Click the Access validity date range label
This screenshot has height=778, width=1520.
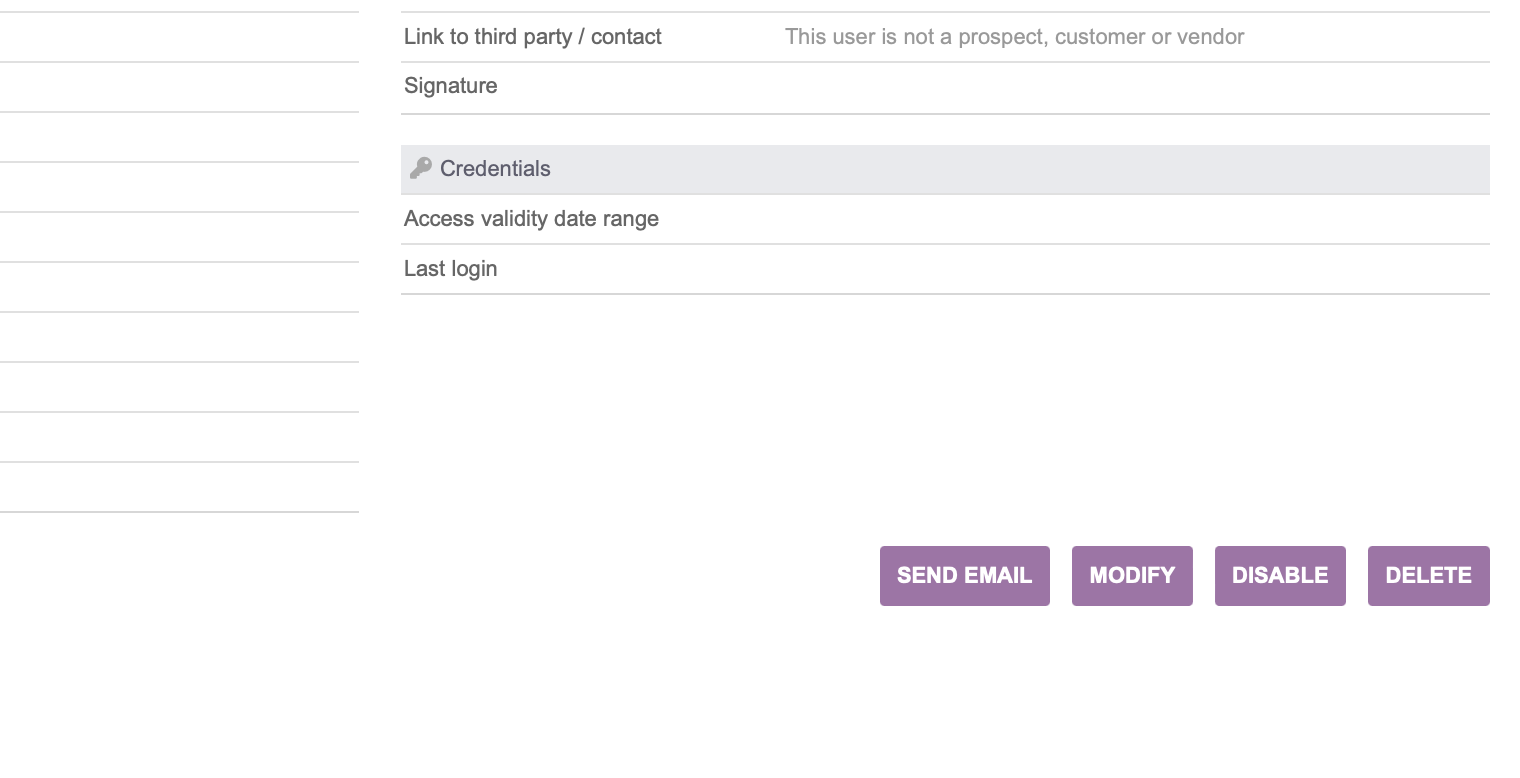[531, 219]
